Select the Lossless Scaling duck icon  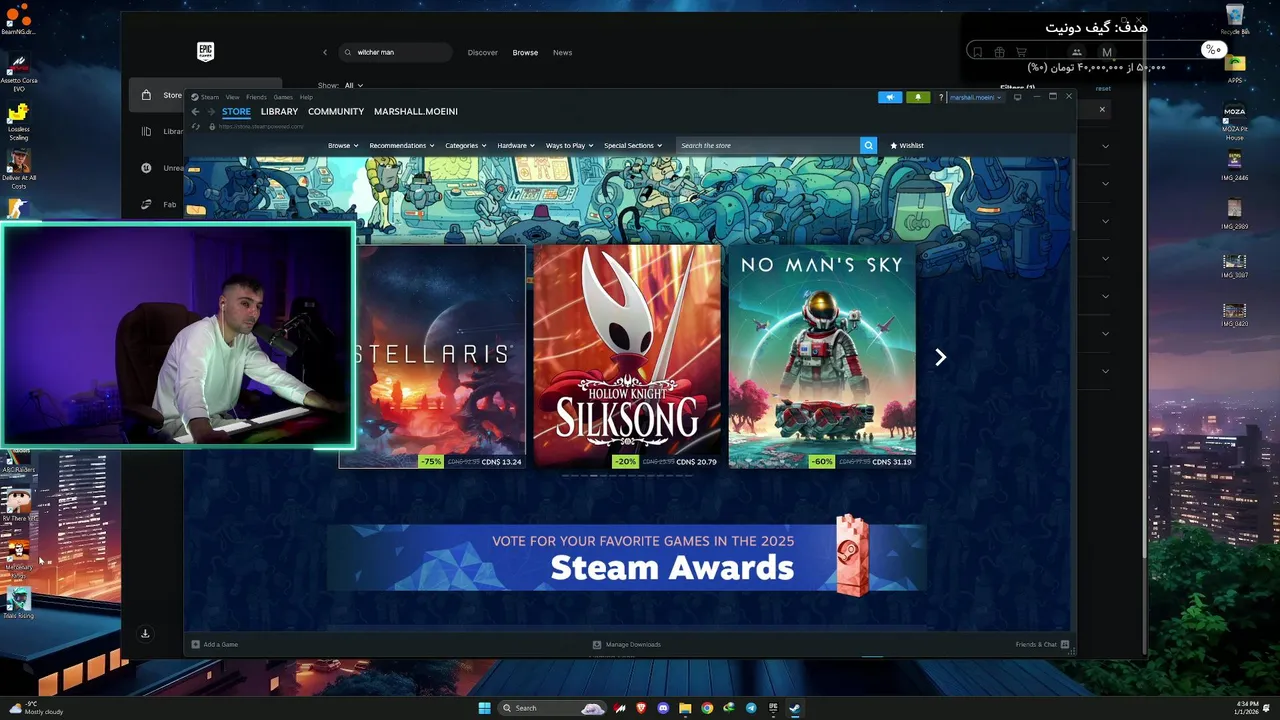18,121
